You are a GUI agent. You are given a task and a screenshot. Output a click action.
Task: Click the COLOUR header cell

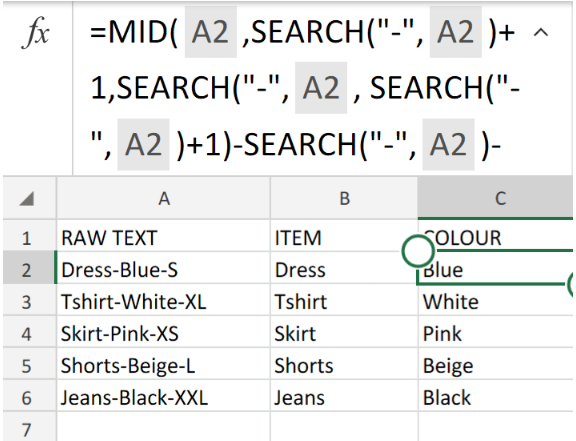click(496, 237)
